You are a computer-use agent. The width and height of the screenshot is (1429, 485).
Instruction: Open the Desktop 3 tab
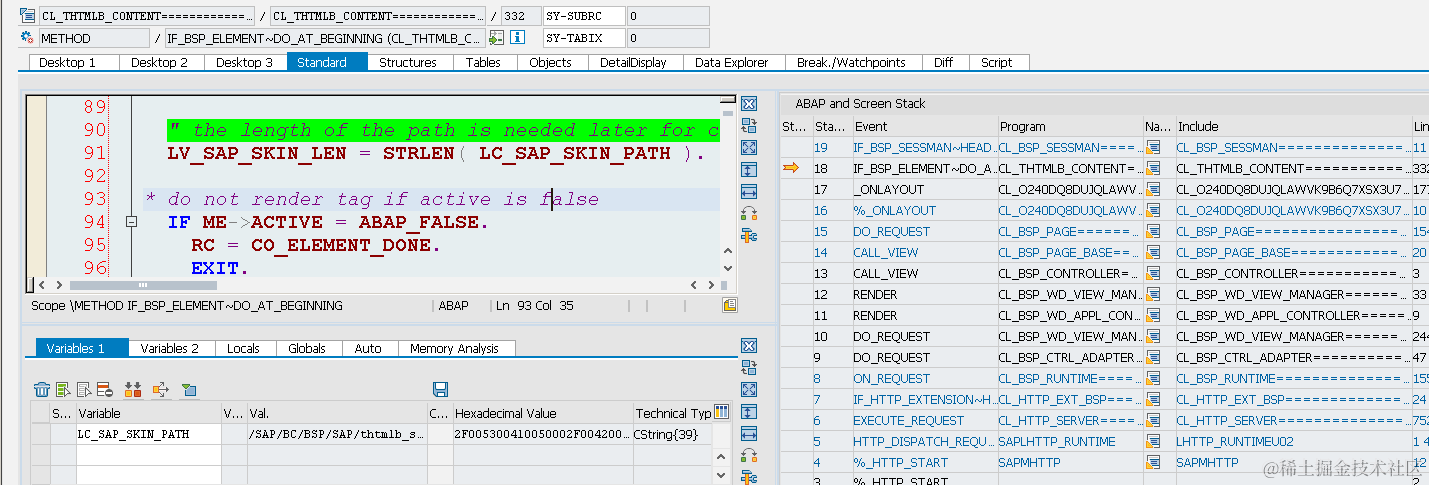(245, 62)
